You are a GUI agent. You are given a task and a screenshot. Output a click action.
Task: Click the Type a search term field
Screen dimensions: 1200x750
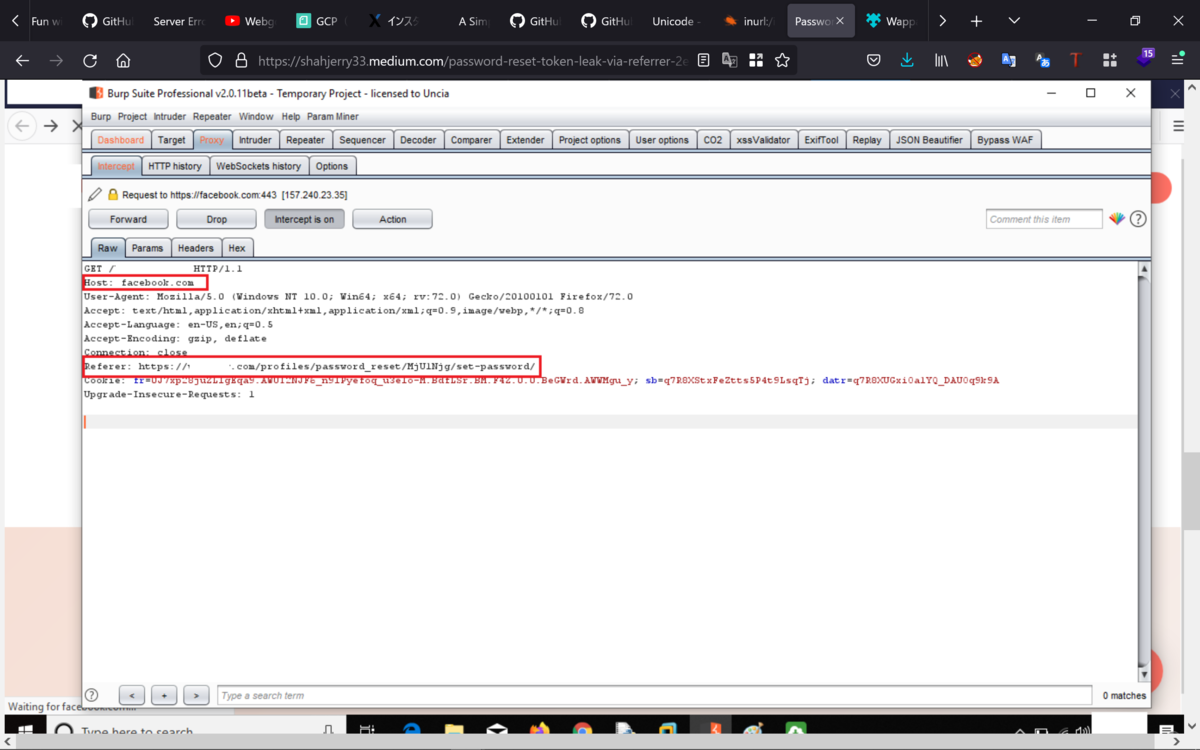coord(654,695)
